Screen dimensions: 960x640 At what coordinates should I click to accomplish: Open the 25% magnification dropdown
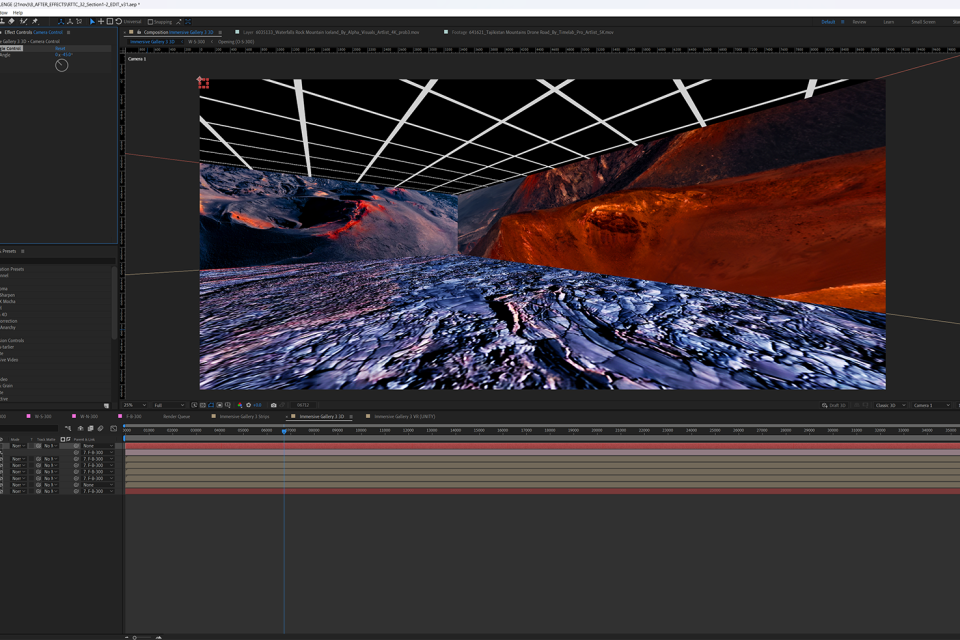pyautogui.click(x=134, y=405)
